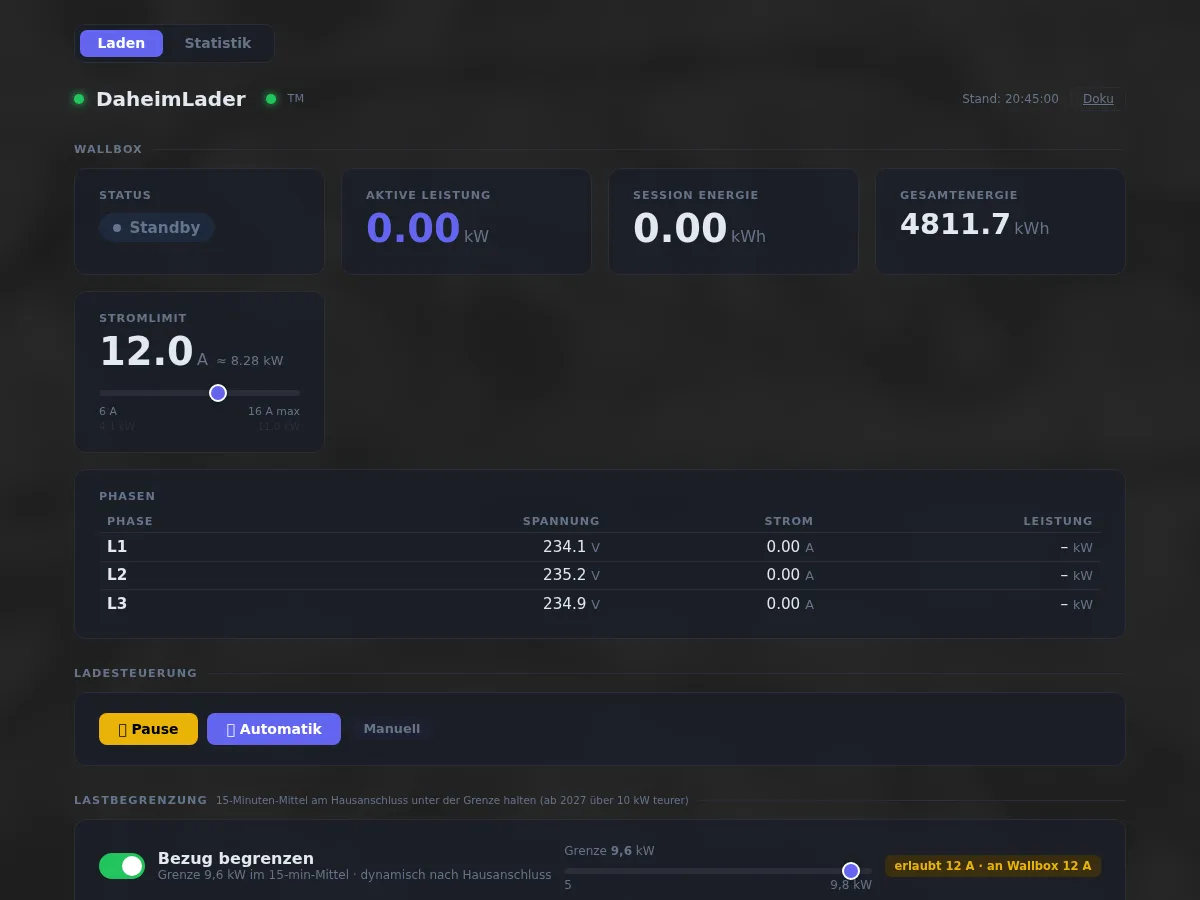
Task: Click the Aktive Leistung 0.00 value
Action: [413, 228]
